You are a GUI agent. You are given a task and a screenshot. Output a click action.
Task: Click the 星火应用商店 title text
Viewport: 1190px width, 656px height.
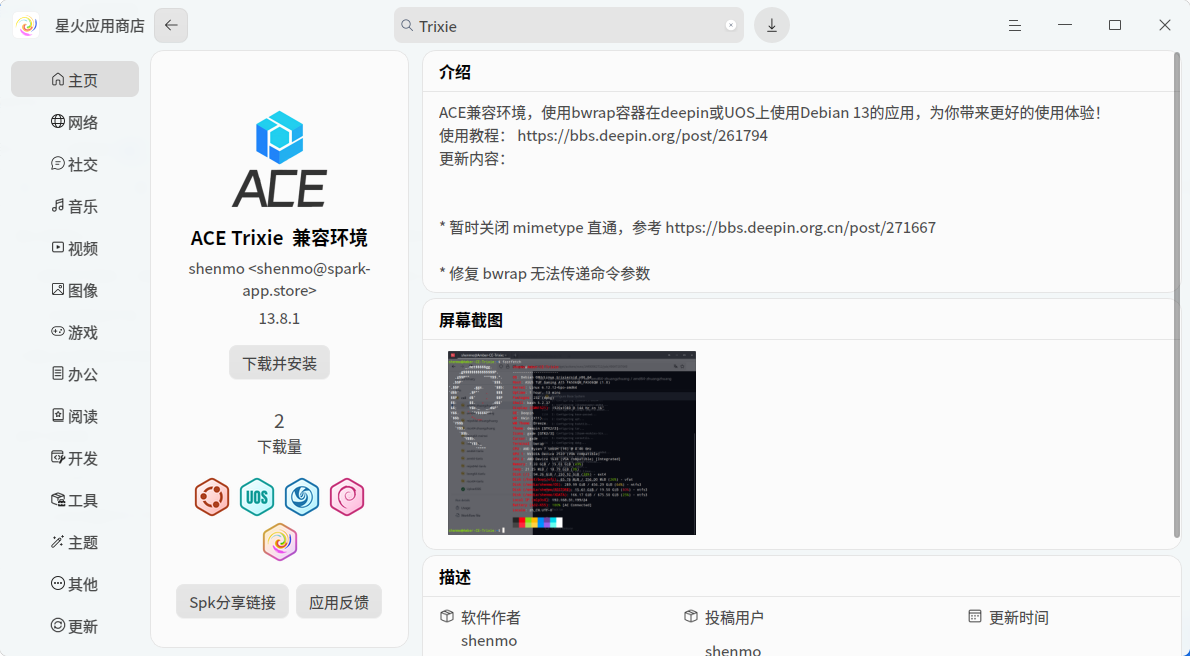99,26
